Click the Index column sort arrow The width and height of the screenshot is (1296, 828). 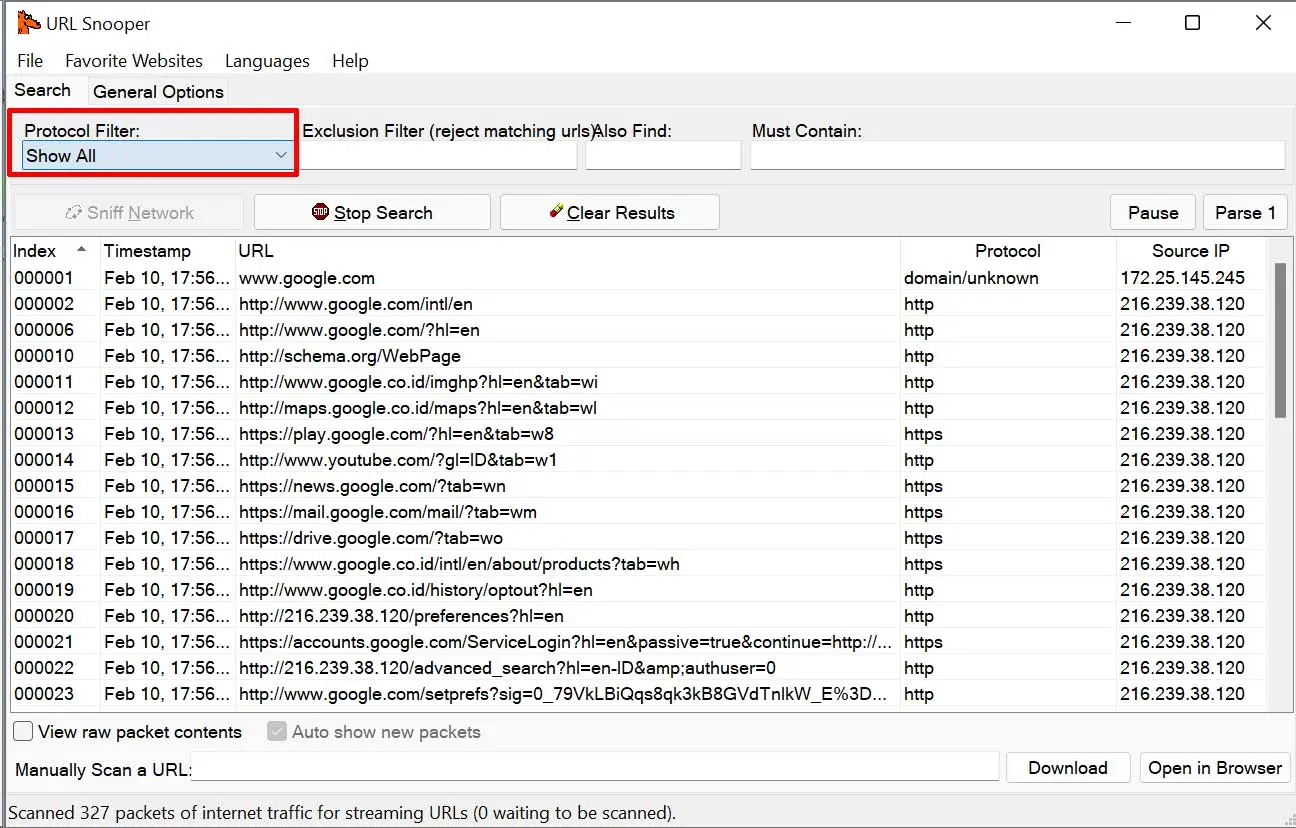(x=81, y=250)
